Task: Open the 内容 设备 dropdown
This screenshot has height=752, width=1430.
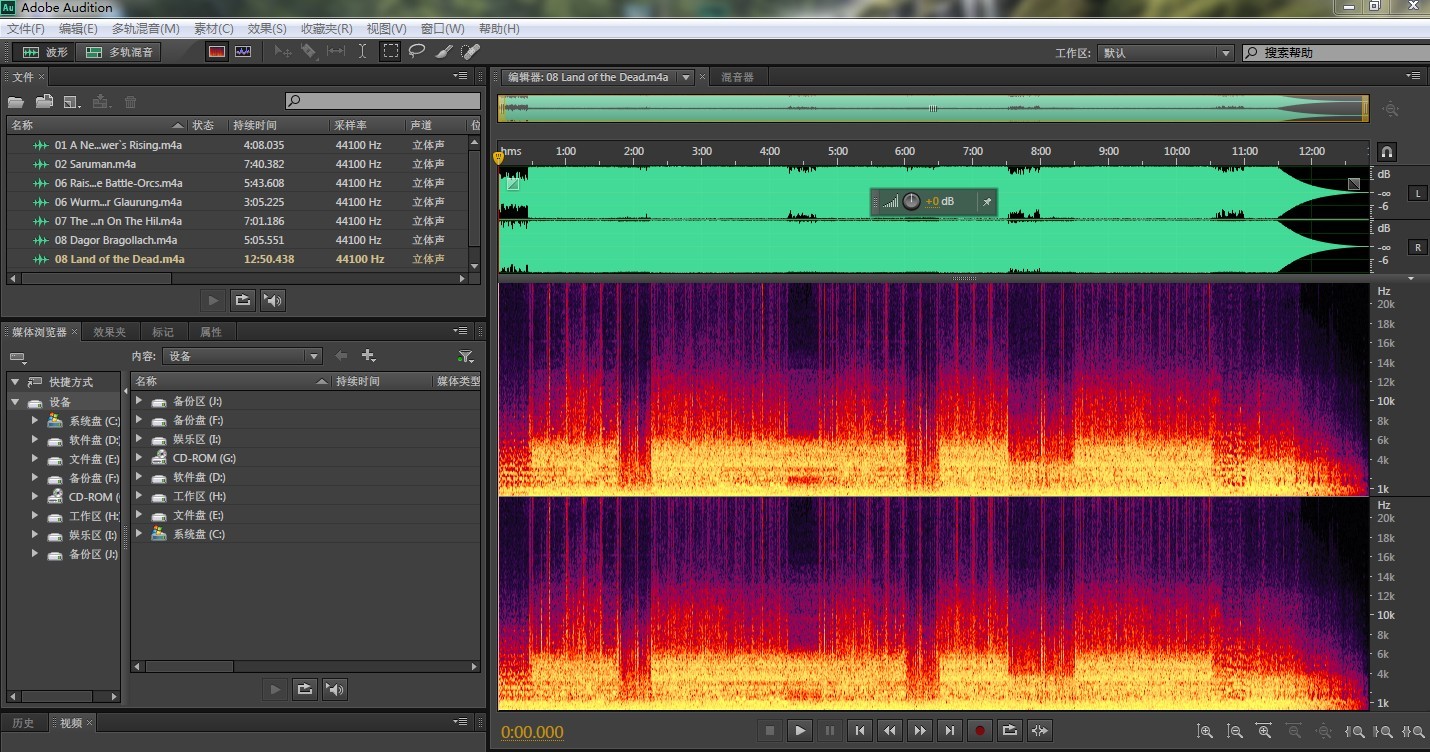Action: pyautogui.click(x=243, y=356)
